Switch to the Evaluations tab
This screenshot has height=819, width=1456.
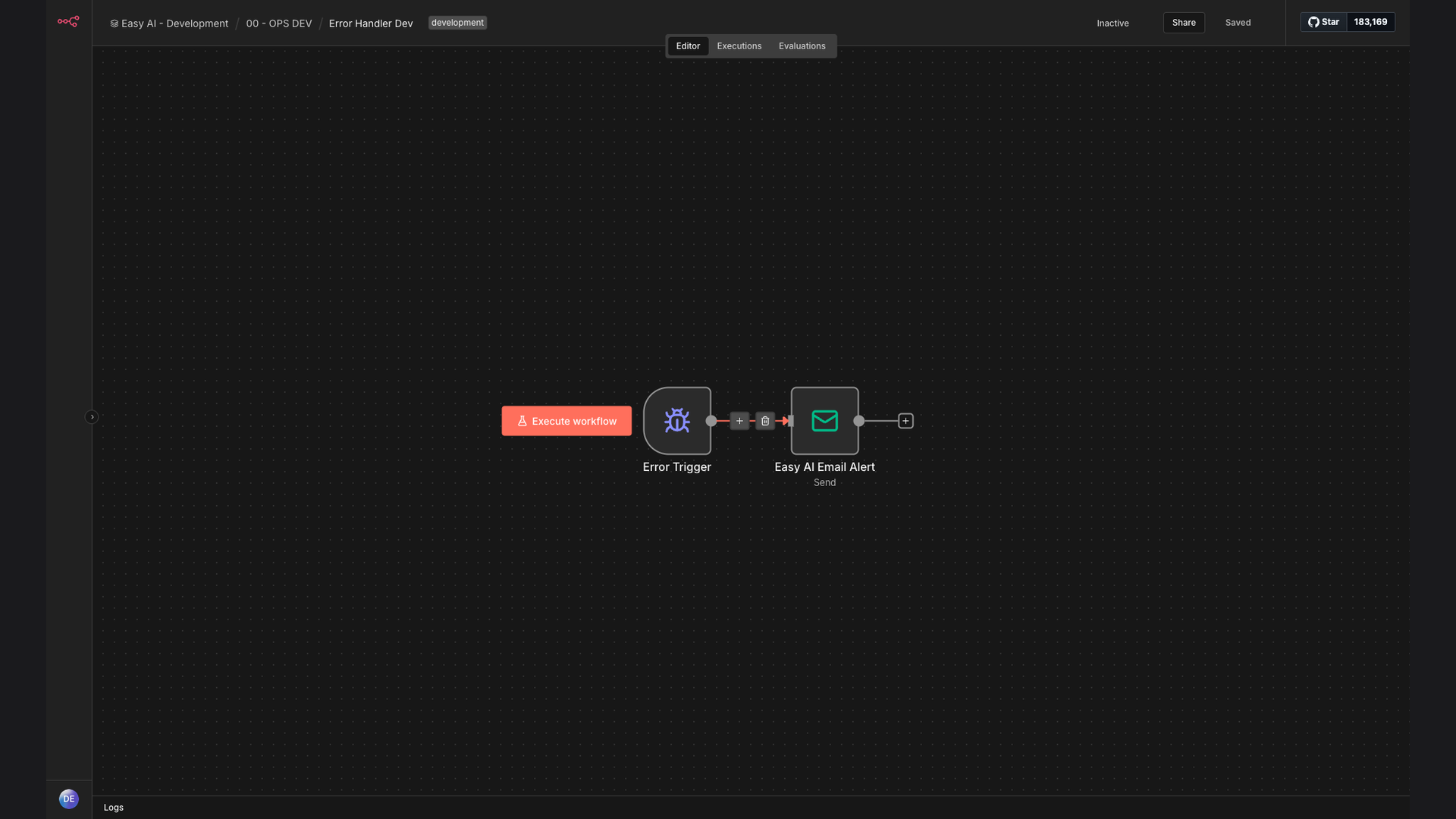802,46
